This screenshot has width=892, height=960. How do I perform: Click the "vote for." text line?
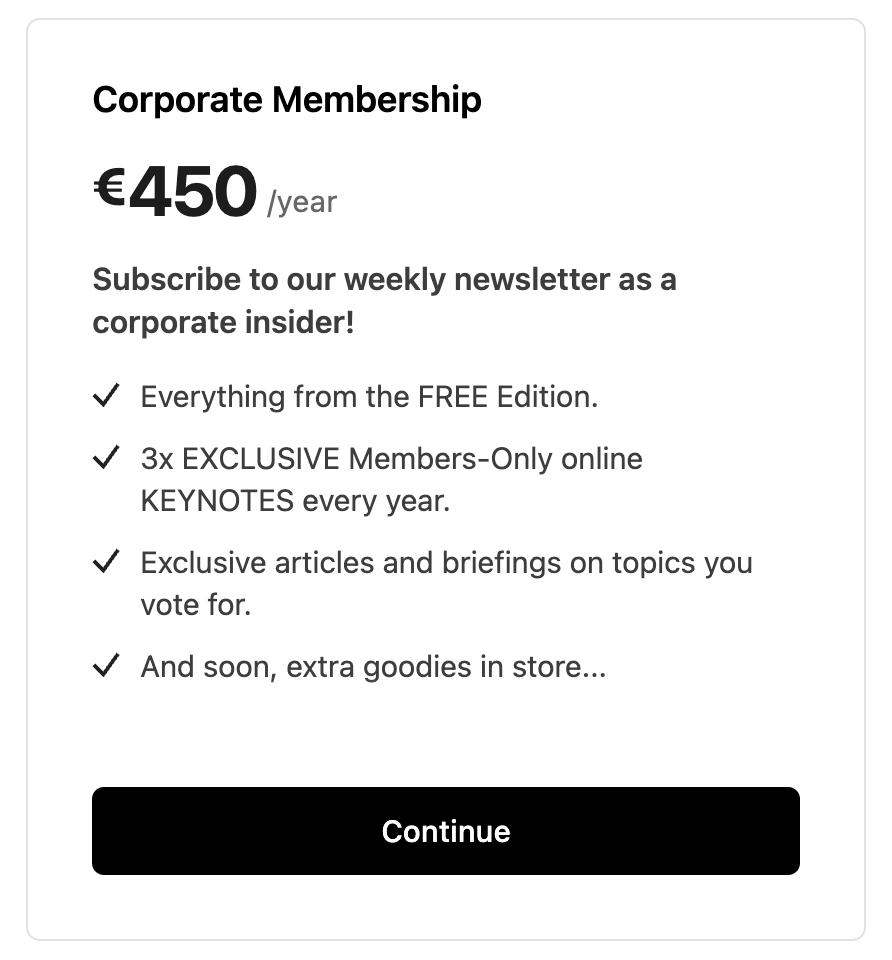point(195,604)
